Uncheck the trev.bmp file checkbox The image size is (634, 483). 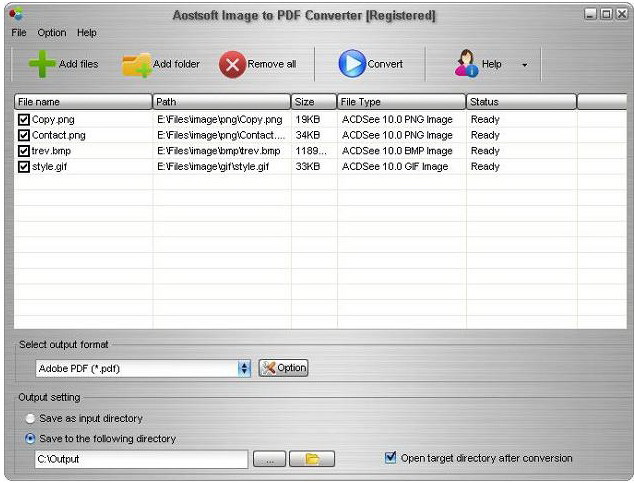[24, 151]
